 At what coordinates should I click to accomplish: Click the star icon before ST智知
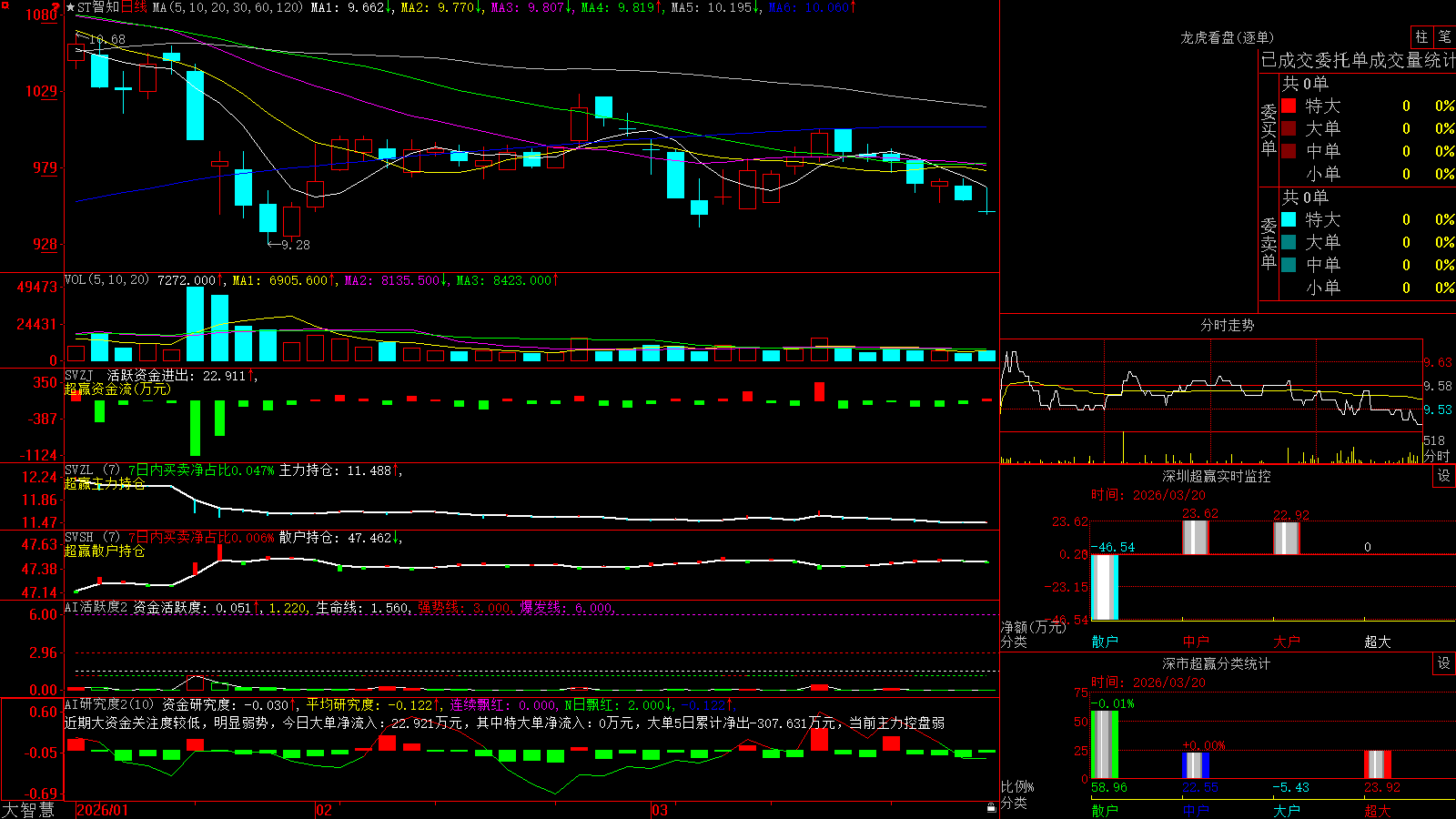(x=71, y=7)
